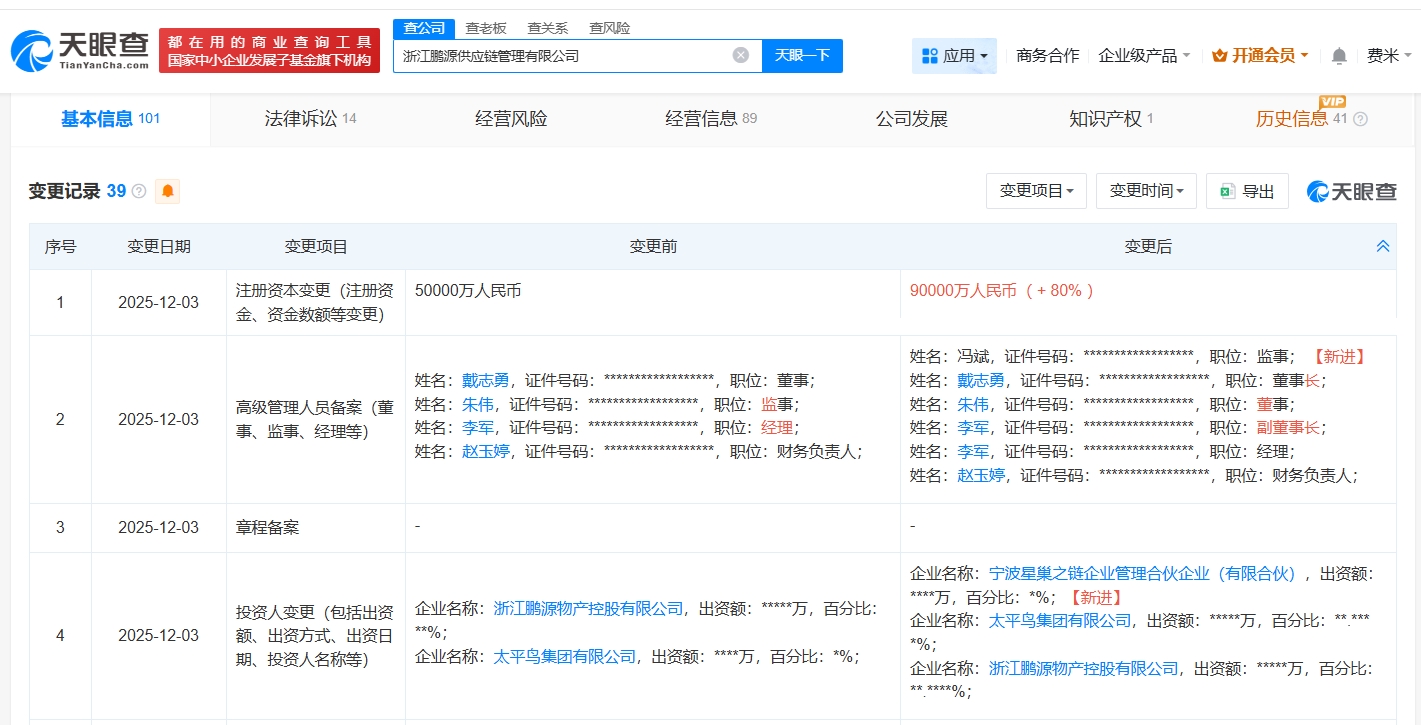Open the 应用 dropdown menu
The width and height of the screenshot is (1421, 725).
[954, 56]
